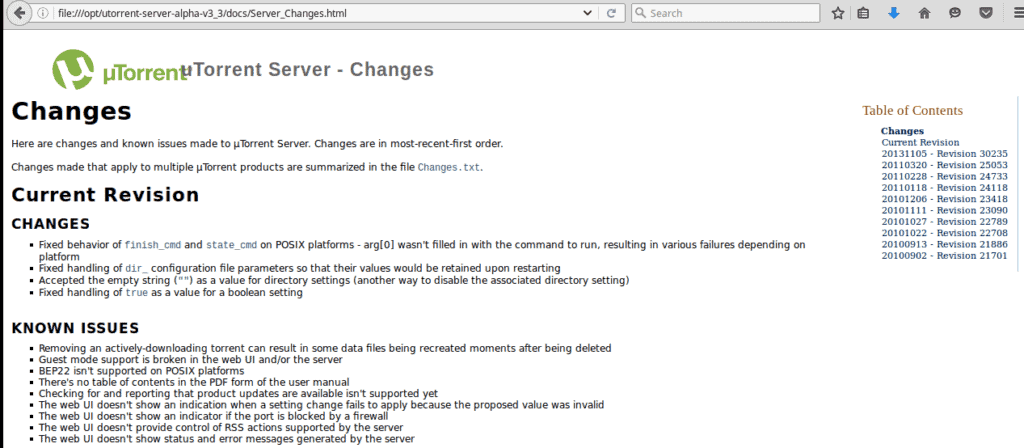Viewport: 1024px width, 448px height.
Task: Click the 'setting change fails to apply' bullet
Action: (321, 405)
